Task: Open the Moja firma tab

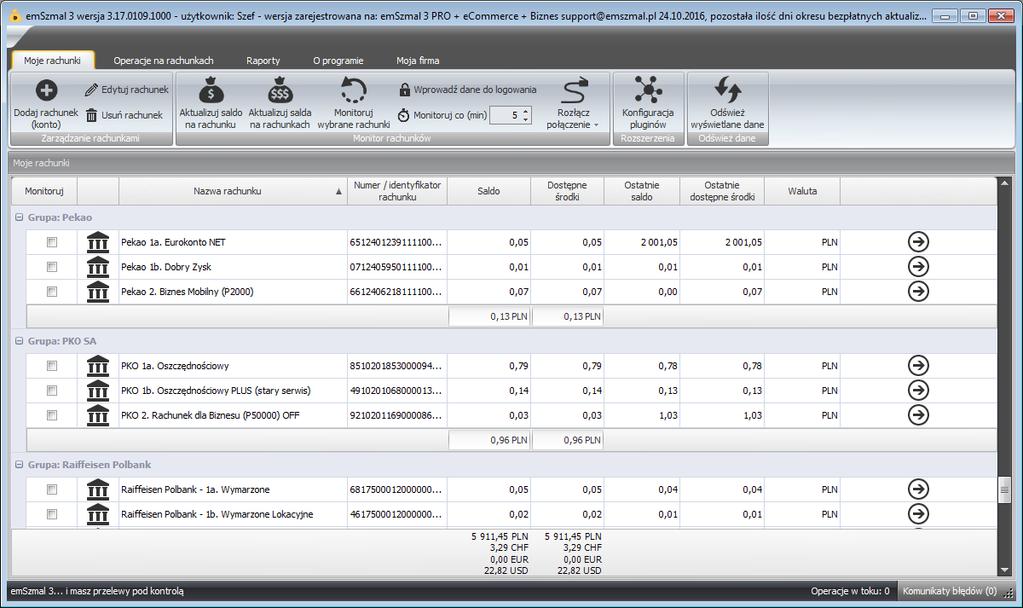Action: click(x=418, y=61)
